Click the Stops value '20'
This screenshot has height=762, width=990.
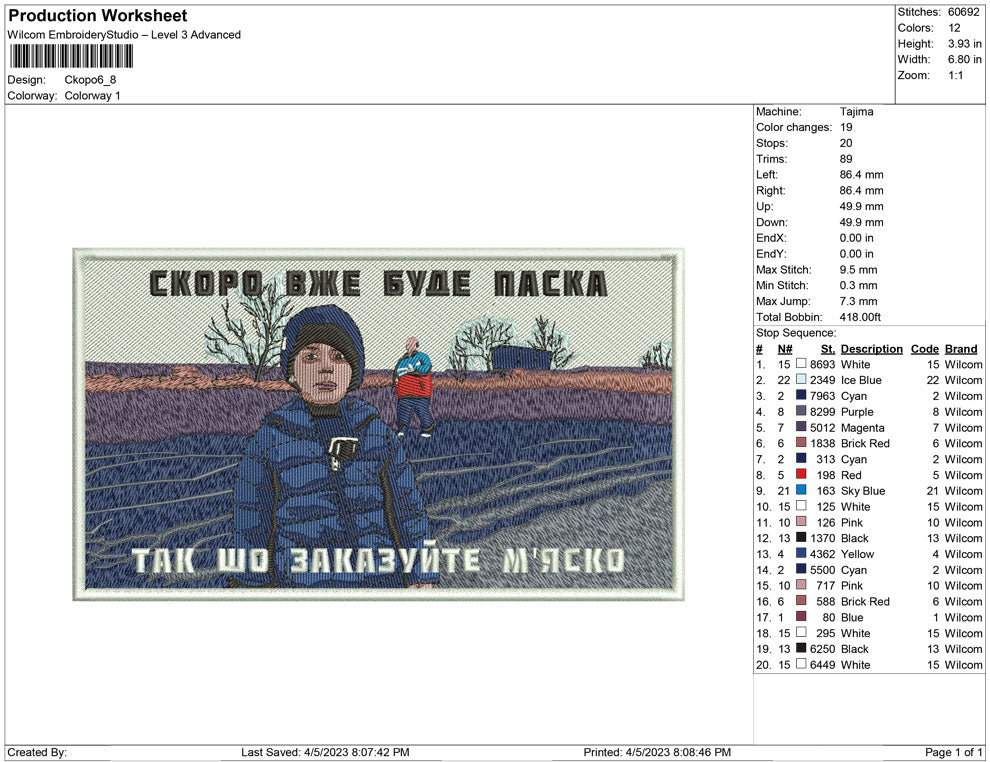coord(846,143)
